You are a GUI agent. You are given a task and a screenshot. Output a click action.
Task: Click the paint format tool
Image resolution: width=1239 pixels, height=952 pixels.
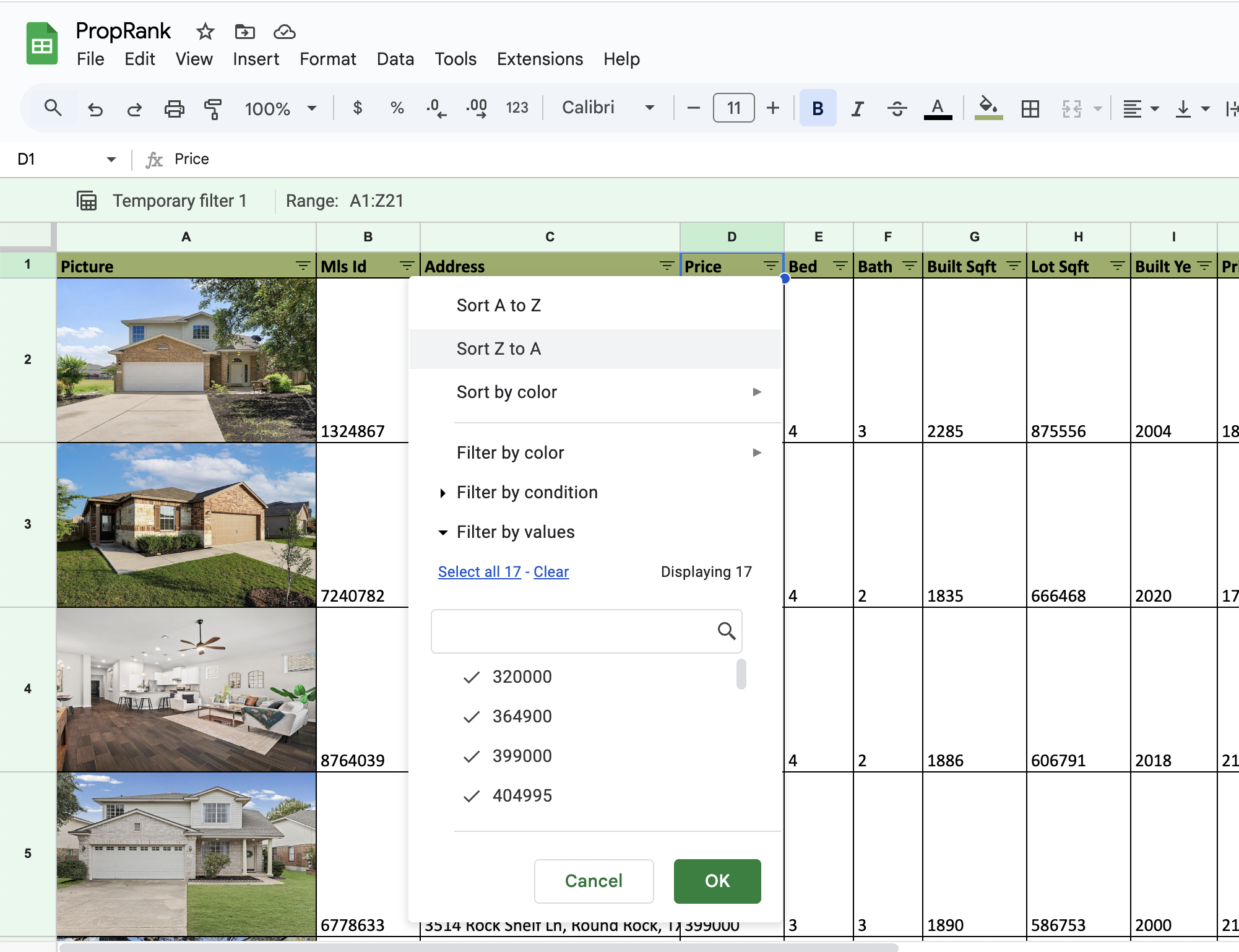click(x=212, y=108)
